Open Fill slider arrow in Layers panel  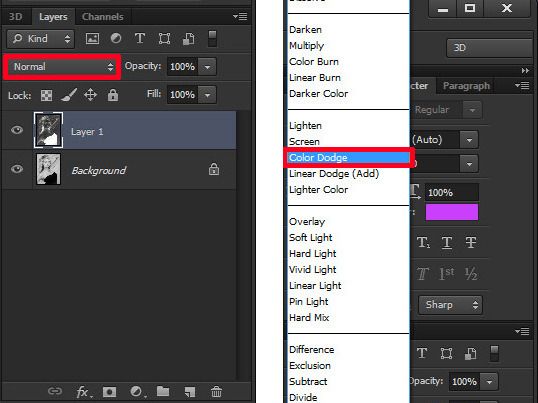click(207, 95)
